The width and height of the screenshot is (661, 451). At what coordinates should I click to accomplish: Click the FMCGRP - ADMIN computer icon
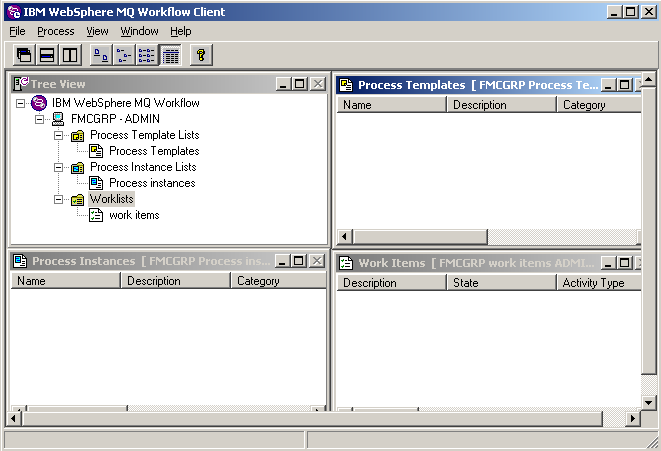58,119
